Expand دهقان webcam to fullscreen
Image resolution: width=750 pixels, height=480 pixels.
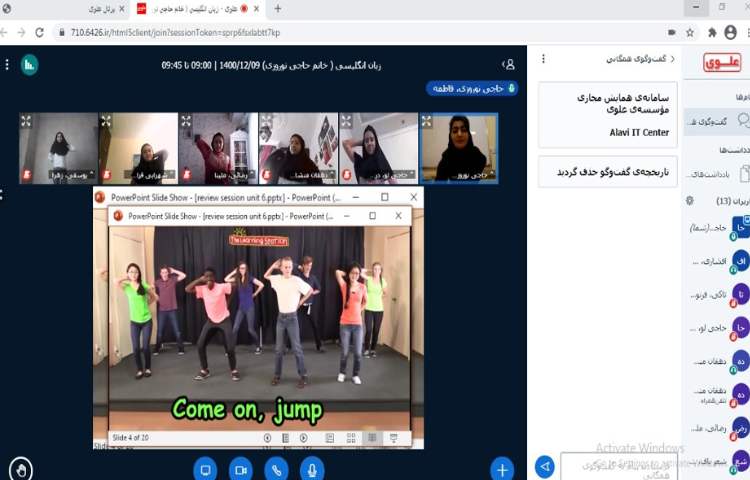pyautogui.click(x=266, y=121)
